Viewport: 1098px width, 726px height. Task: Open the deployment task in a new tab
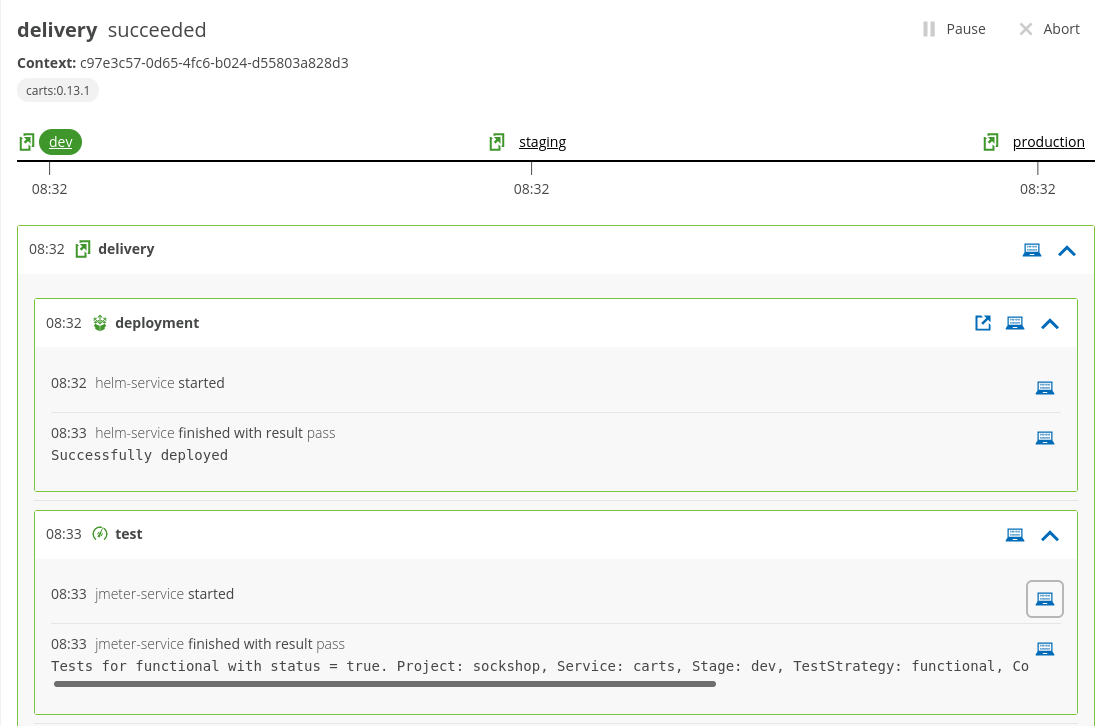click(983, 322)
